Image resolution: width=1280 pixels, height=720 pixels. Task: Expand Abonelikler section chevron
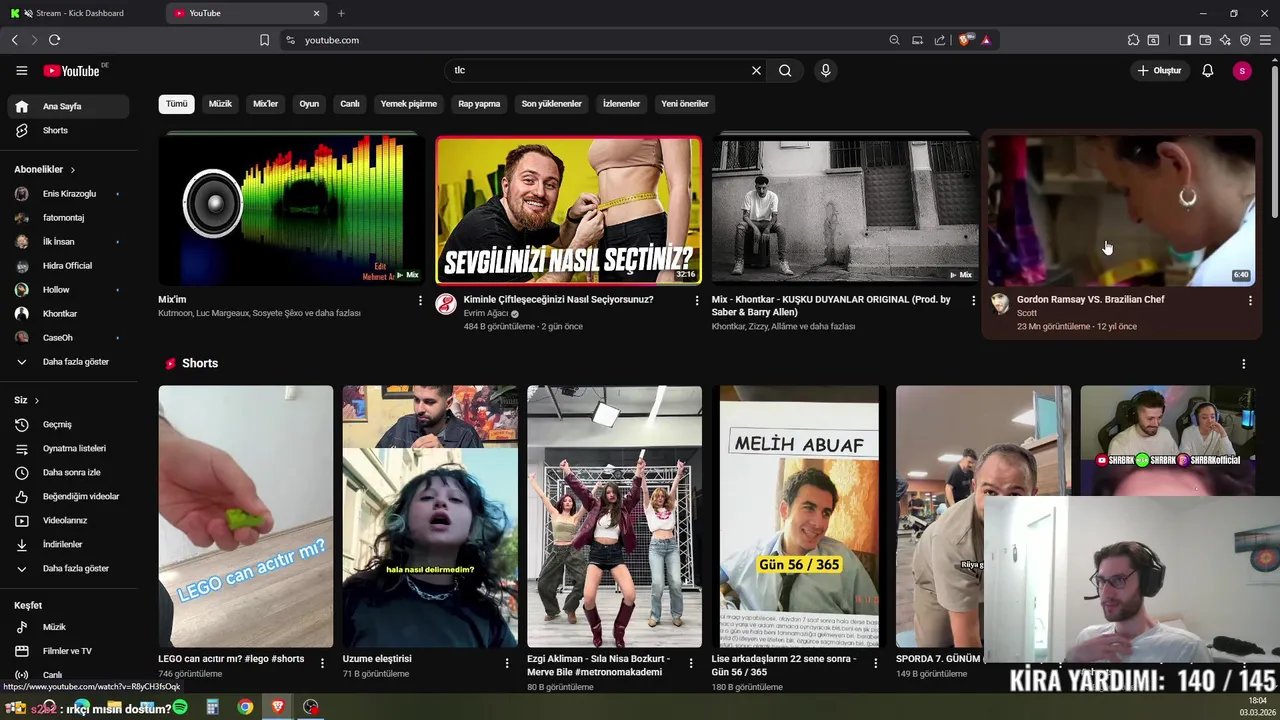pos(72,170)
